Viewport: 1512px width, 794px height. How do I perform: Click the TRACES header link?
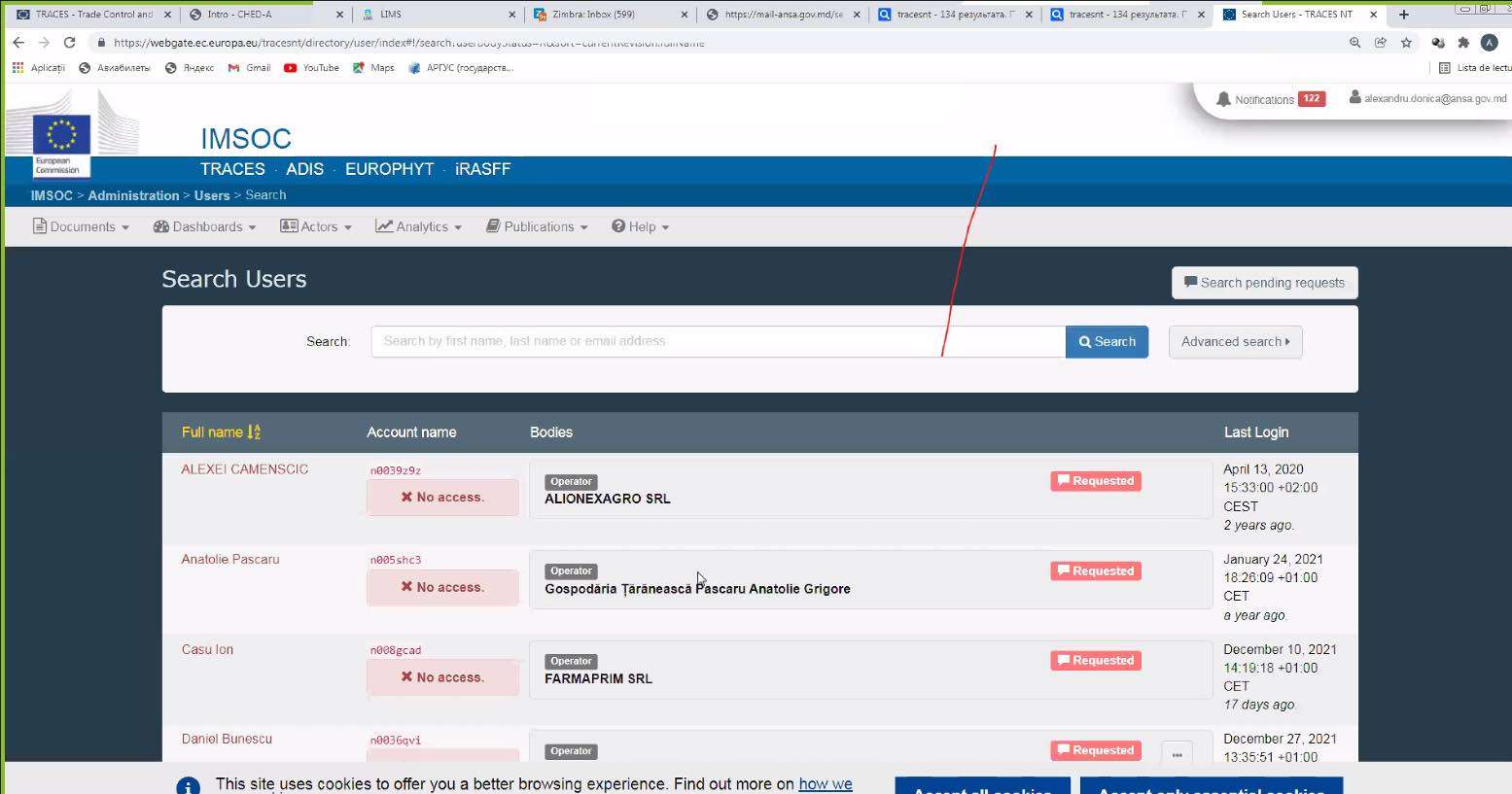232,169
